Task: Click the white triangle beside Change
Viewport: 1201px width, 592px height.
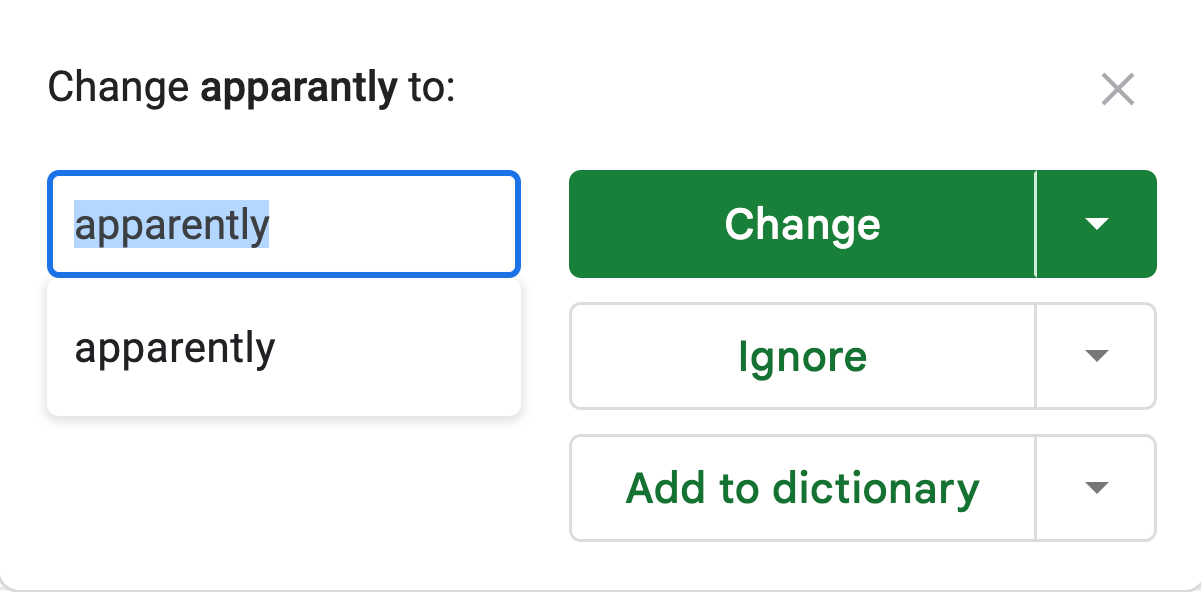Action: click(1097, 224)
